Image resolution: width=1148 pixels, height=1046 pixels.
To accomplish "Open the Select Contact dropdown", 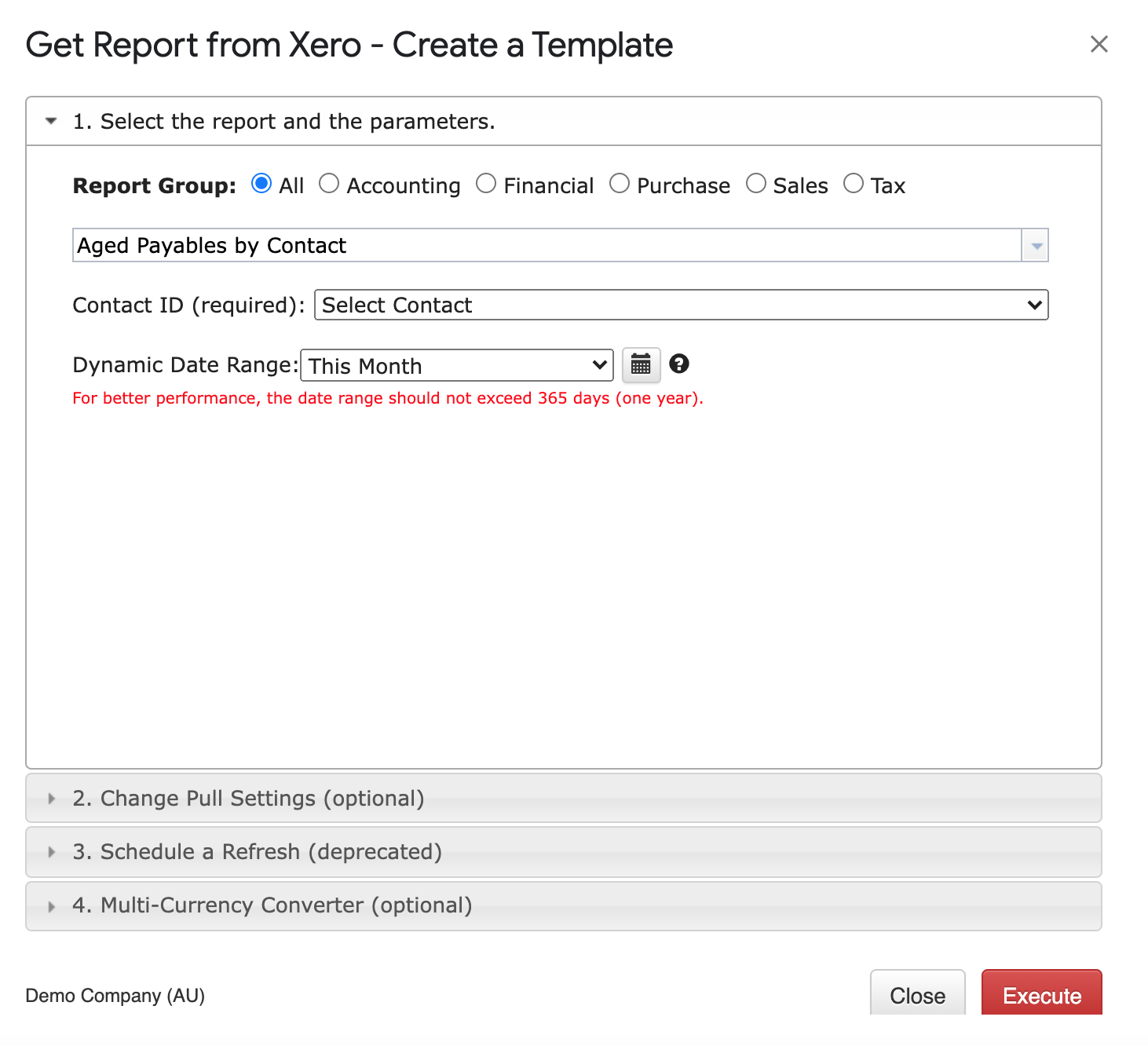I will click(681, 305).
